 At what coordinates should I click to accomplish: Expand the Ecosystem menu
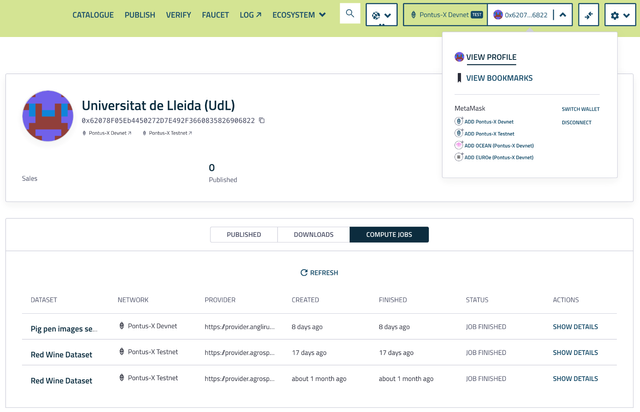click(300, 15)
